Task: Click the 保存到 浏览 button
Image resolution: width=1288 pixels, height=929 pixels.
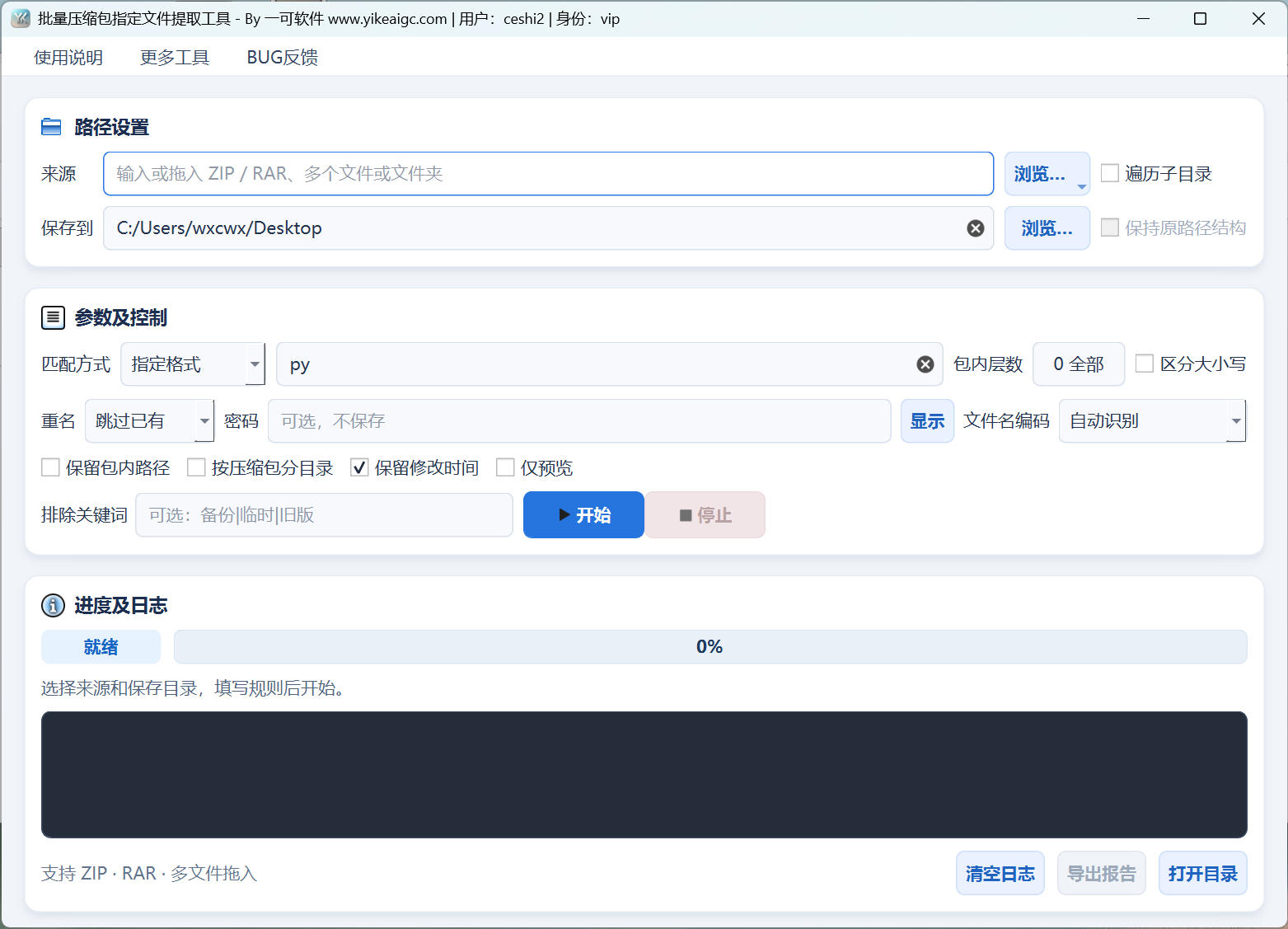Action: (1047, 228)
